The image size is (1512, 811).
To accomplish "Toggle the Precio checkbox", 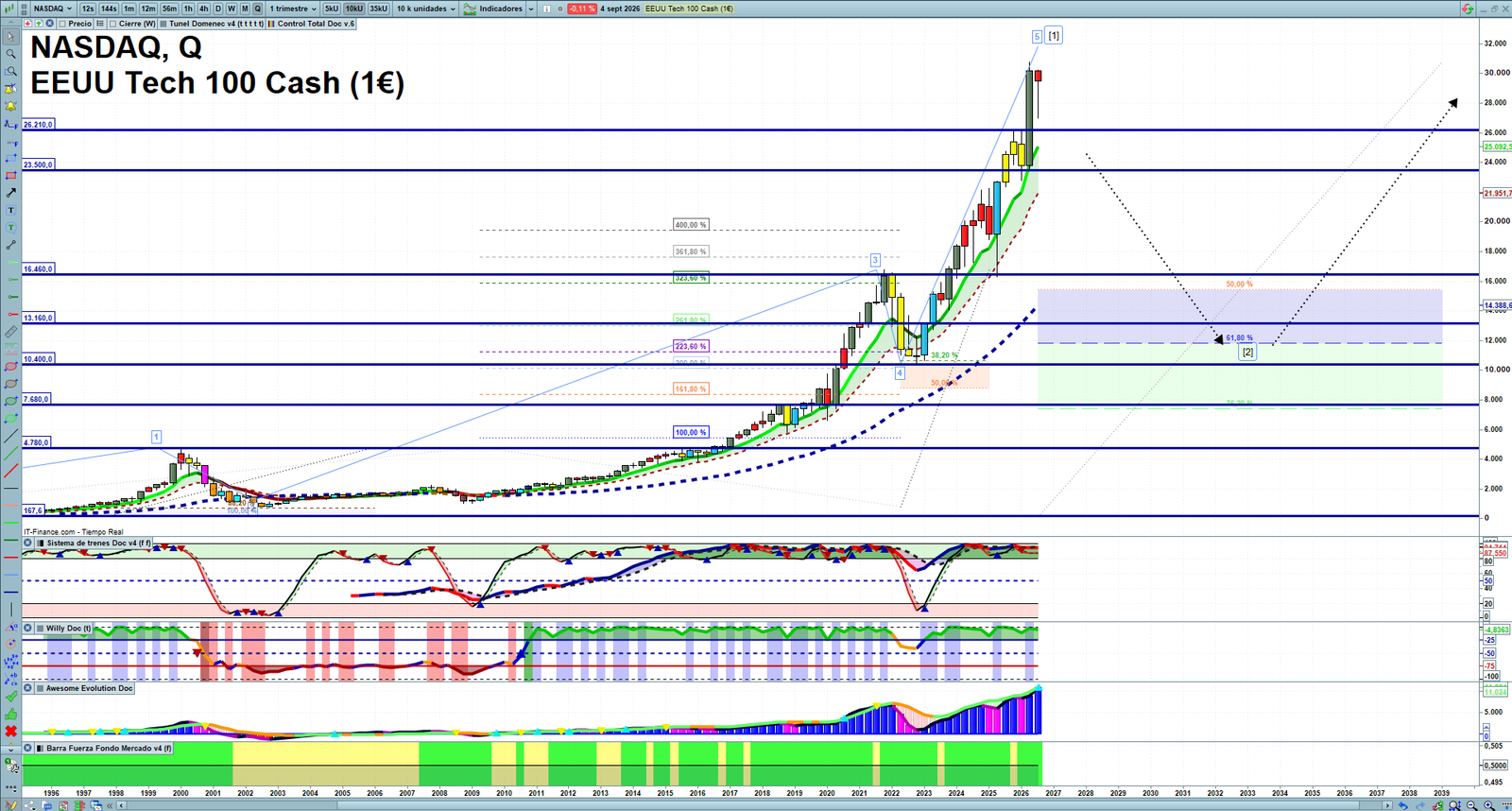I will 62,24.
